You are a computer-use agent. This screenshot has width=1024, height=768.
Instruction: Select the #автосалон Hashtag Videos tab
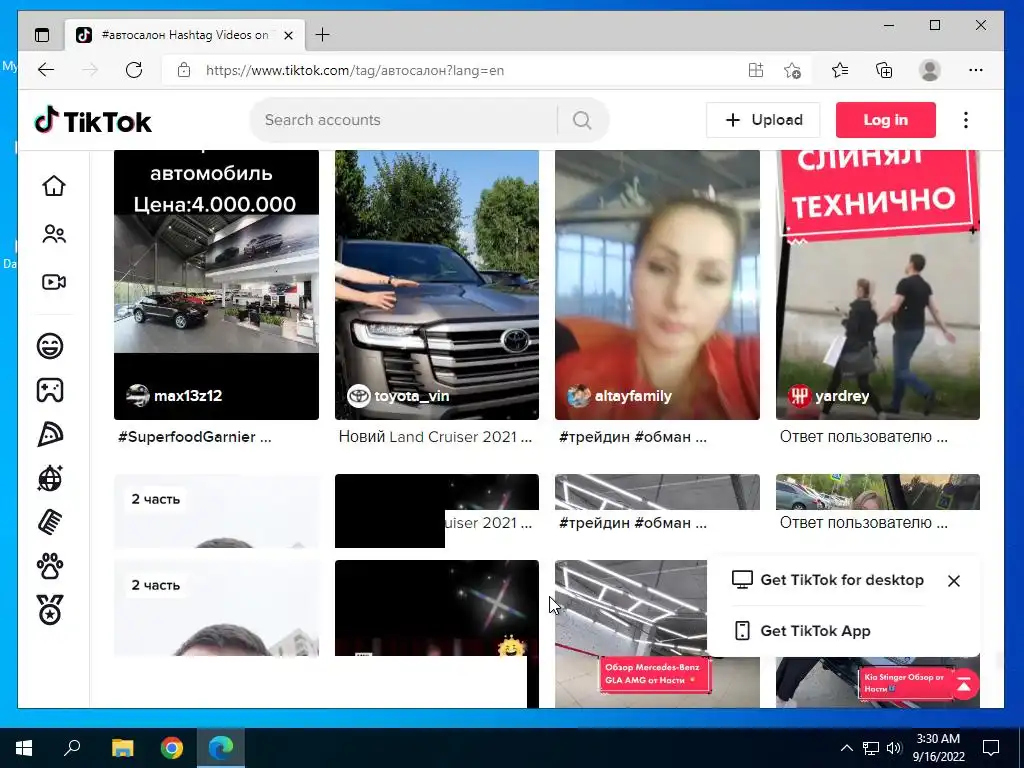184,35
